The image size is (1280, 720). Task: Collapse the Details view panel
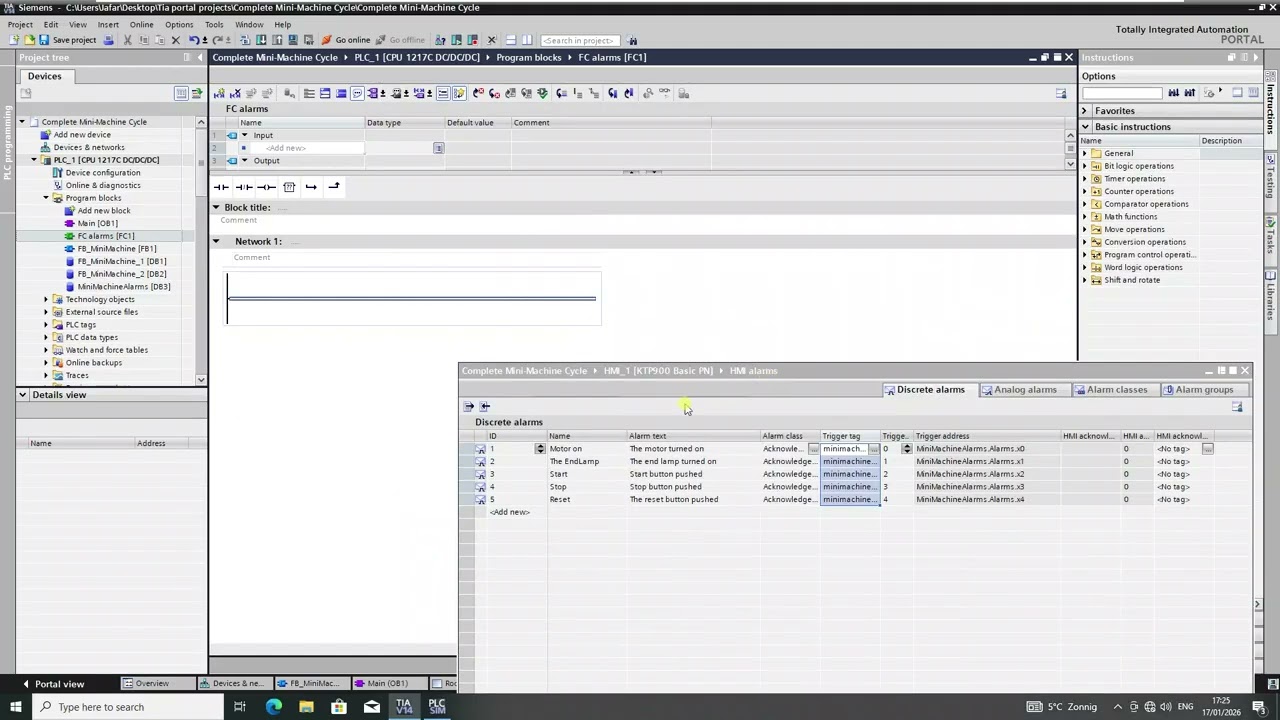point(22,395)
